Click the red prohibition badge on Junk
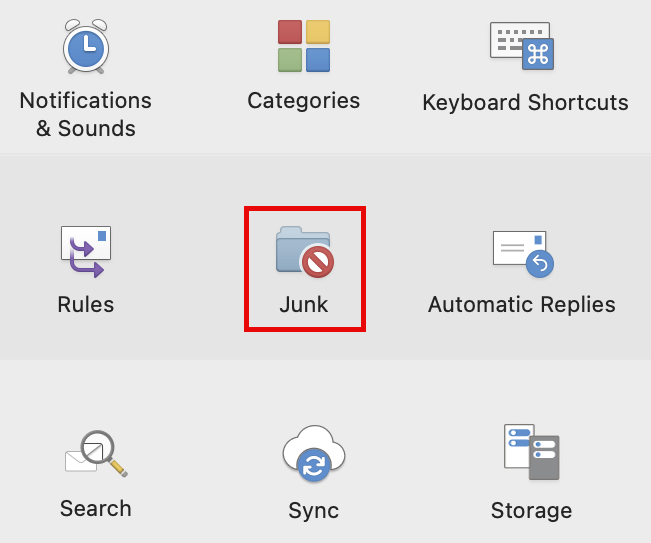 click(317, 262)
